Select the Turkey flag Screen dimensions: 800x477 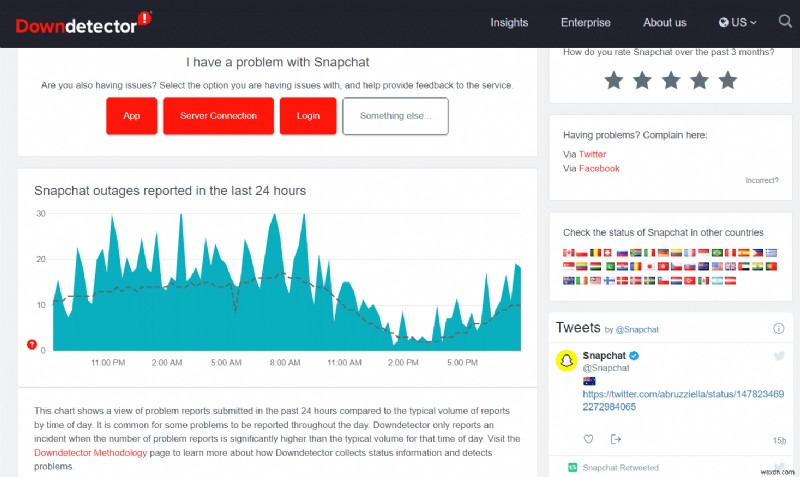tap(690, 281)
